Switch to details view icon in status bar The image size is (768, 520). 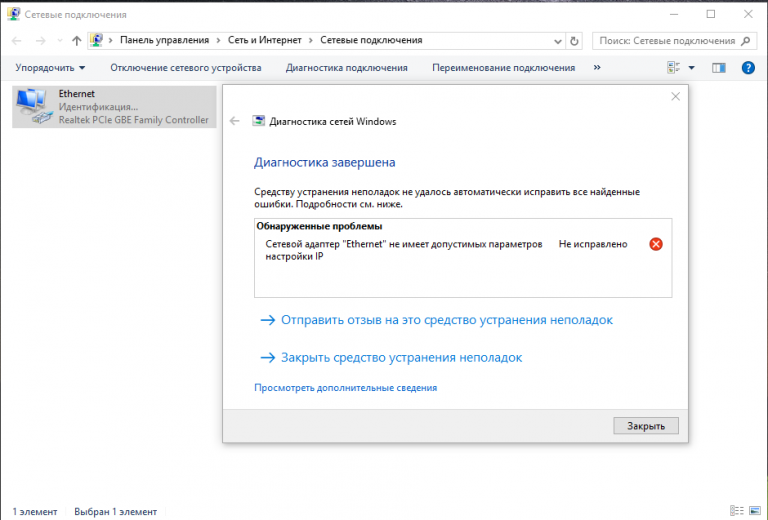pyautogui.click(x=736, y=511)
